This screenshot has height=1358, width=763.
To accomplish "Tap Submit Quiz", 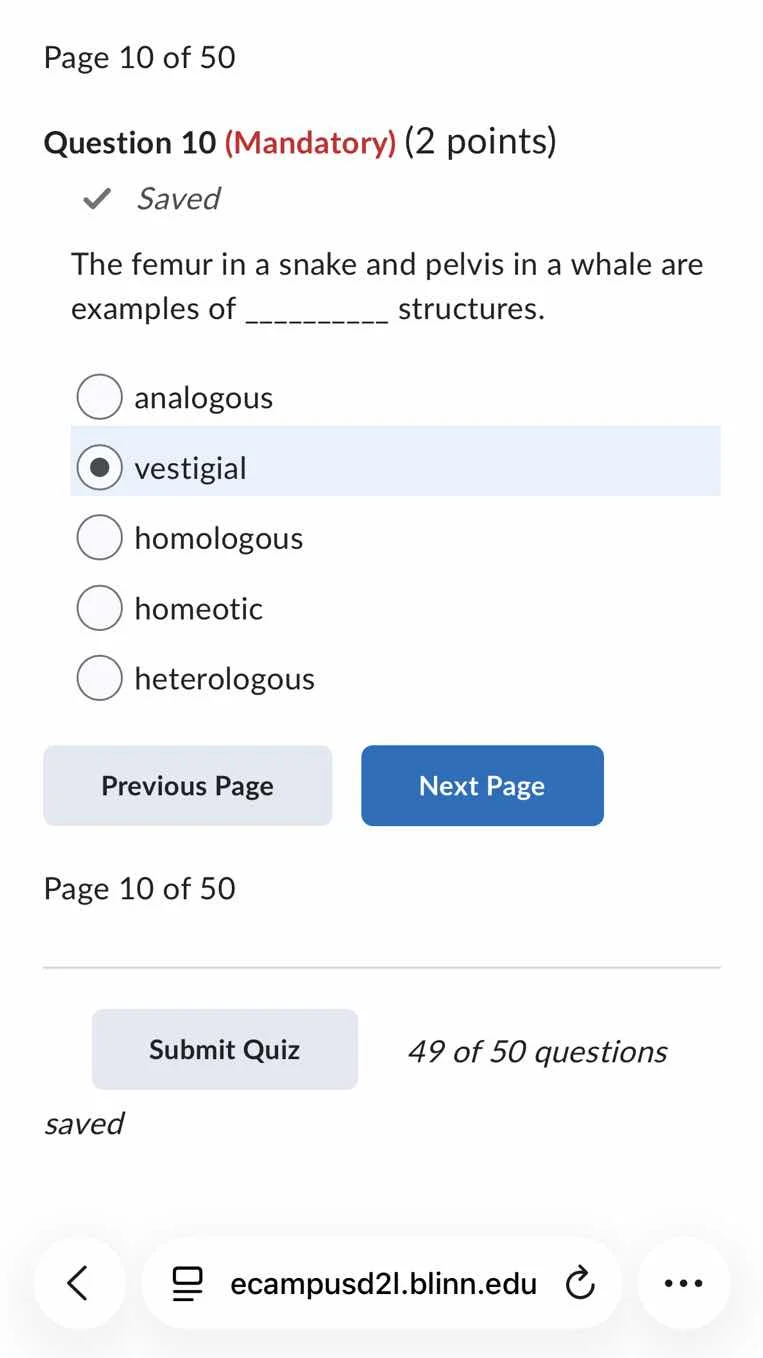I will pyautogui.click(x=224, y=1049).
